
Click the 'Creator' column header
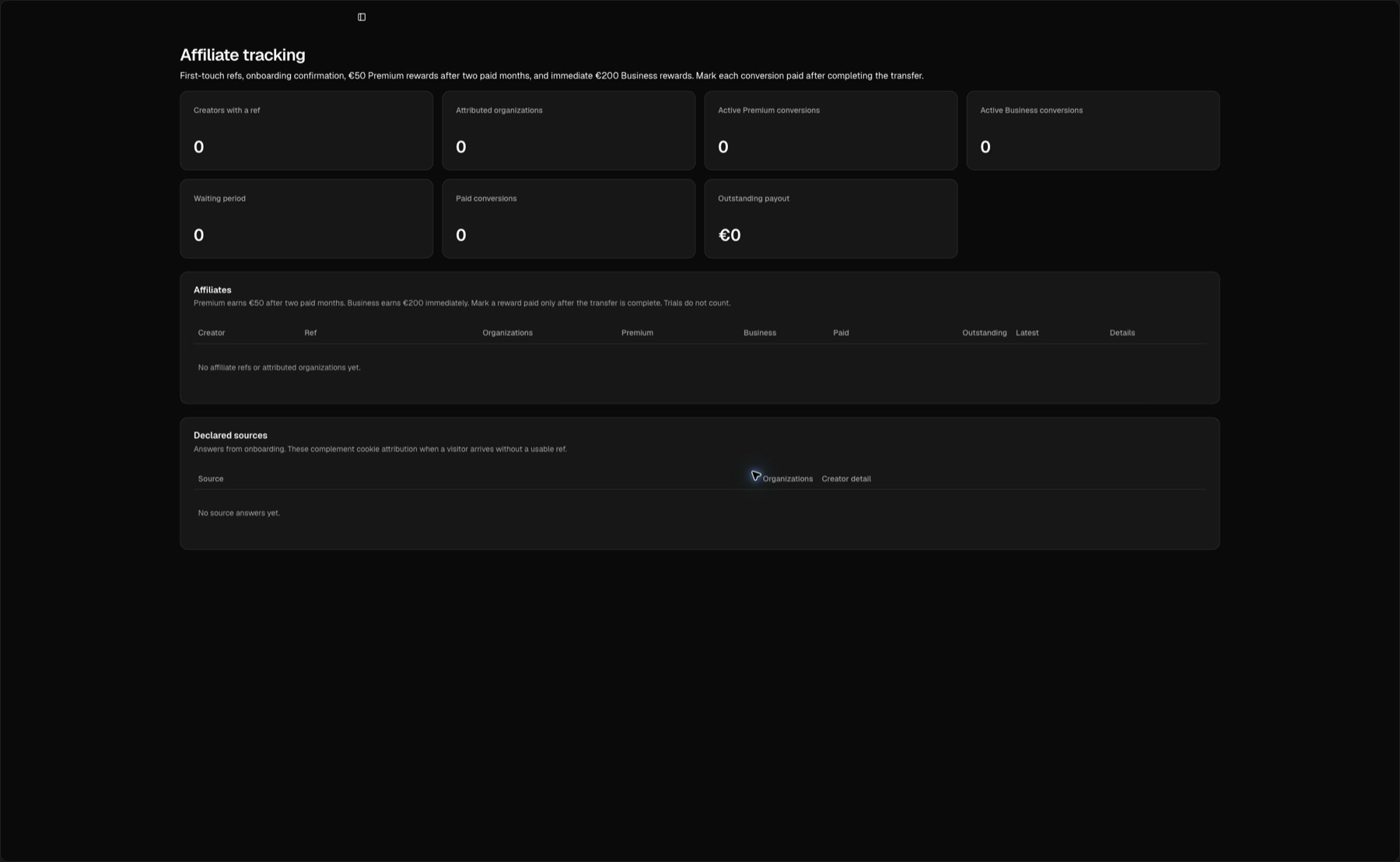[x=212, y=333]
